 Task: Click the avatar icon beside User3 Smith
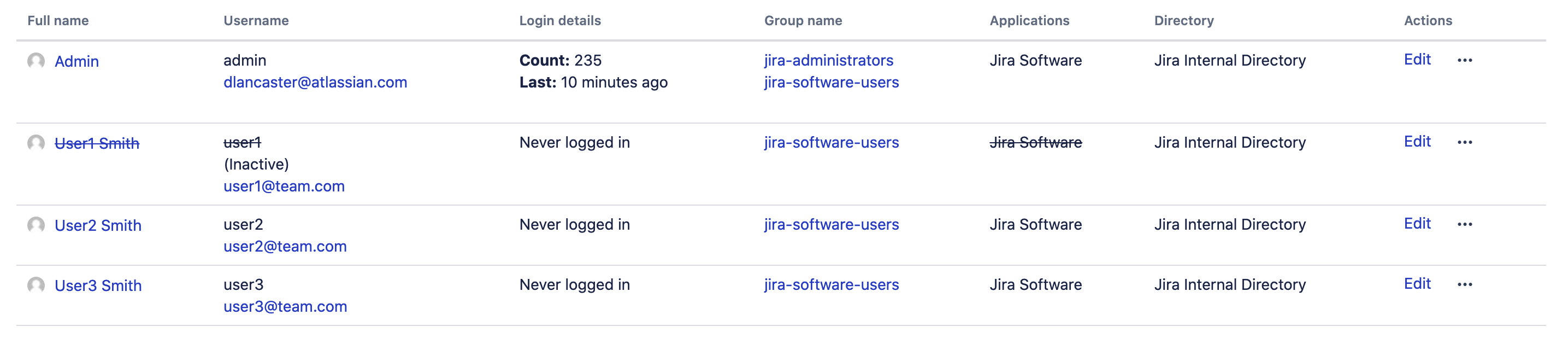tap(37, 285)
